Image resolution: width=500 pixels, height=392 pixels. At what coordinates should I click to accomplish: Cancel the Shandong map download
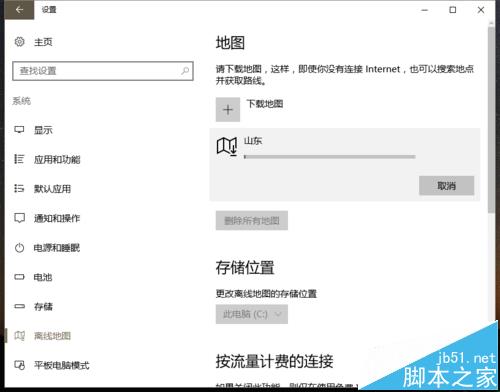coord(446,186)
